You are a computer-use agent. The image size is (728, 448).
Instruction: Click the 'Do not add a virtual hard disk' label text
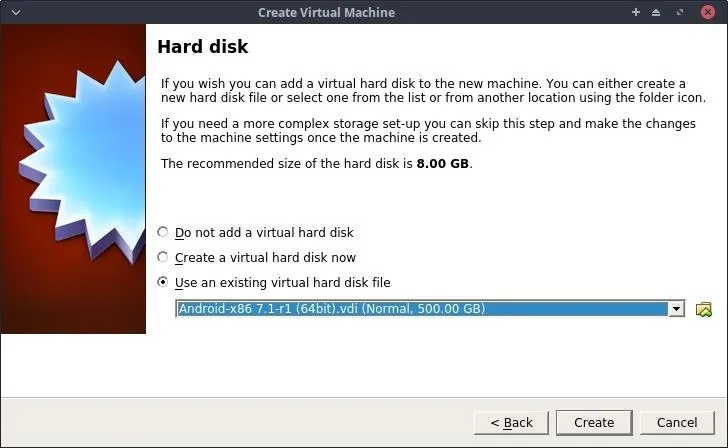pos(264,233)
